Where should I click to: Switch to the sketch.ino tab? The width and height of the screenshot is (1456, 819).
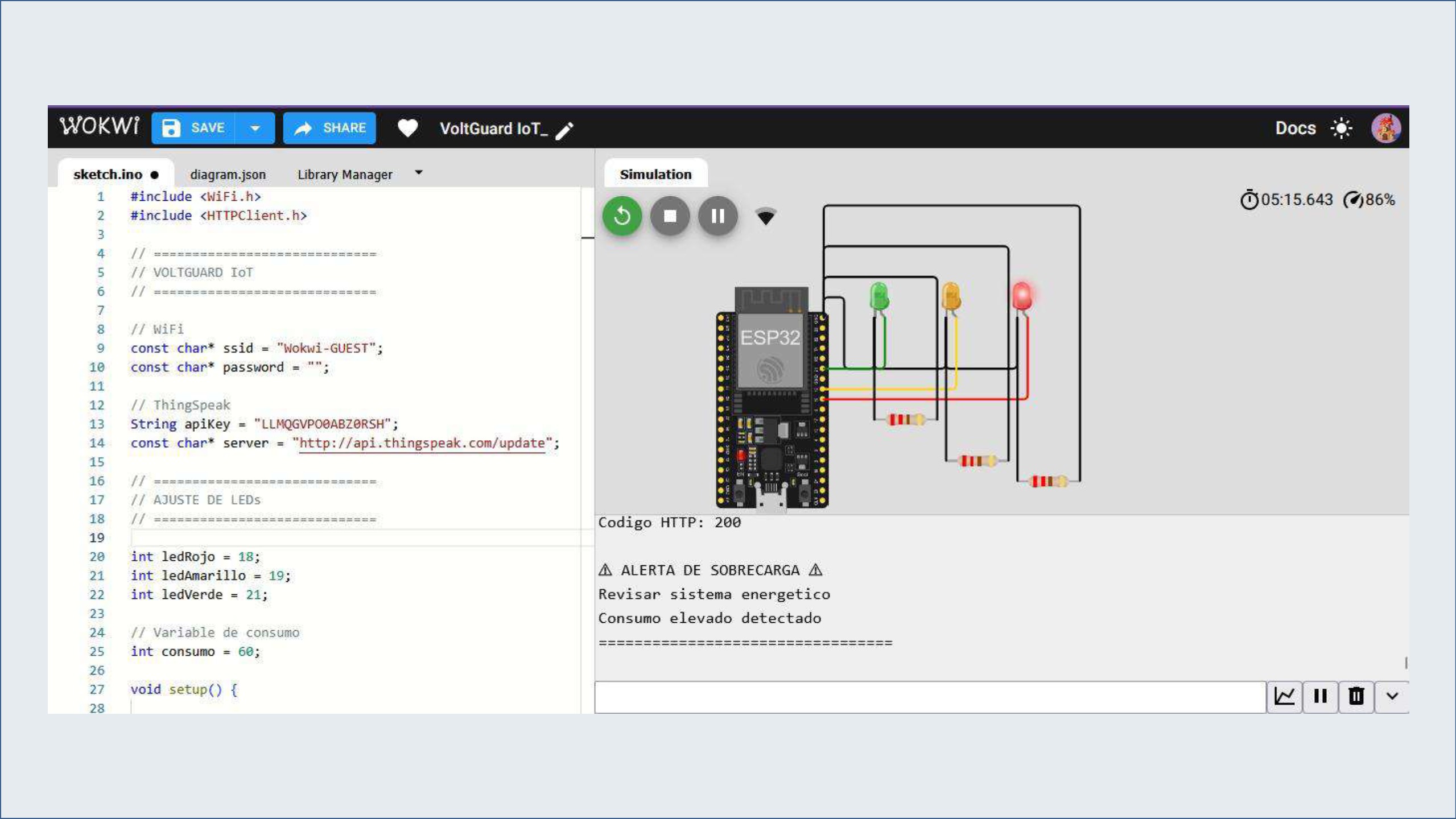tap(116, 174)
